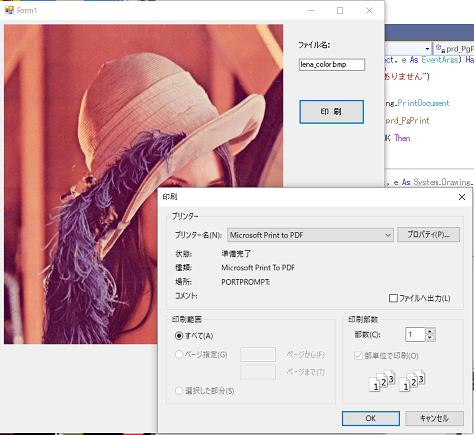The image size is (474, 435).
Task: Click the prd_PgPrint code line in editor
Action: 408,121
